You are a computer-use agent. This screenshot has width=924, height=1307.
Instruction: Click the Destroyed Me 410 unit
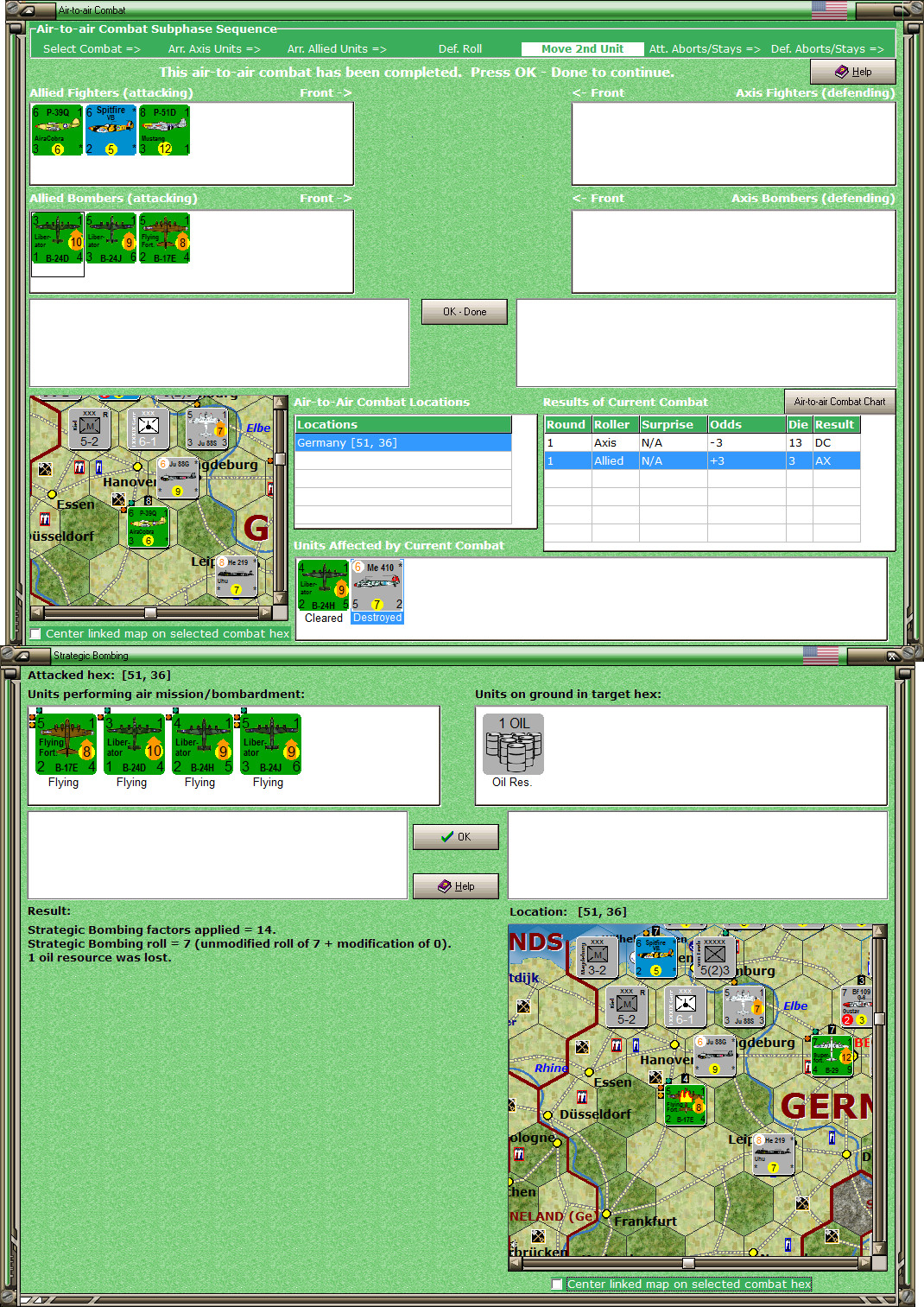(x=377, y=586)
